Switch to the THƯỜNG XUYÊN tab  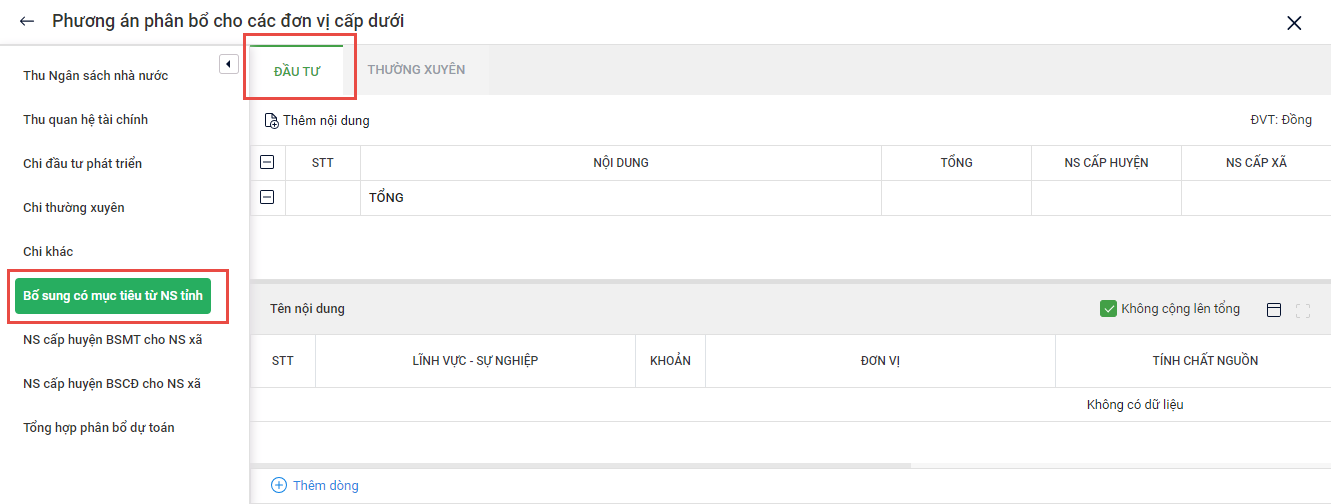point(416,70)
